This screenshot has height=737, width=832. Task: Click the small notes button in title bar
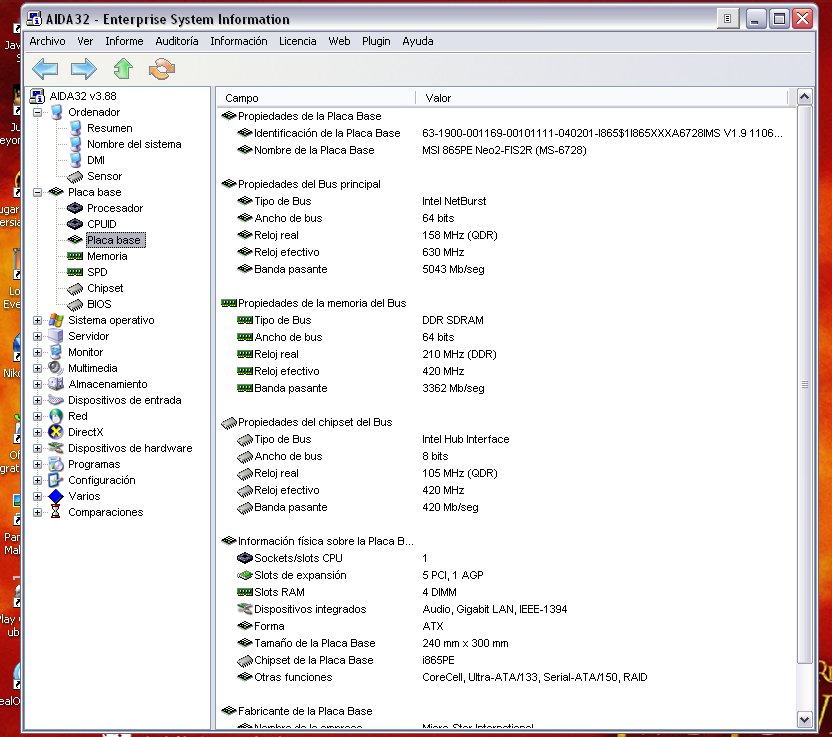point(727,19)
